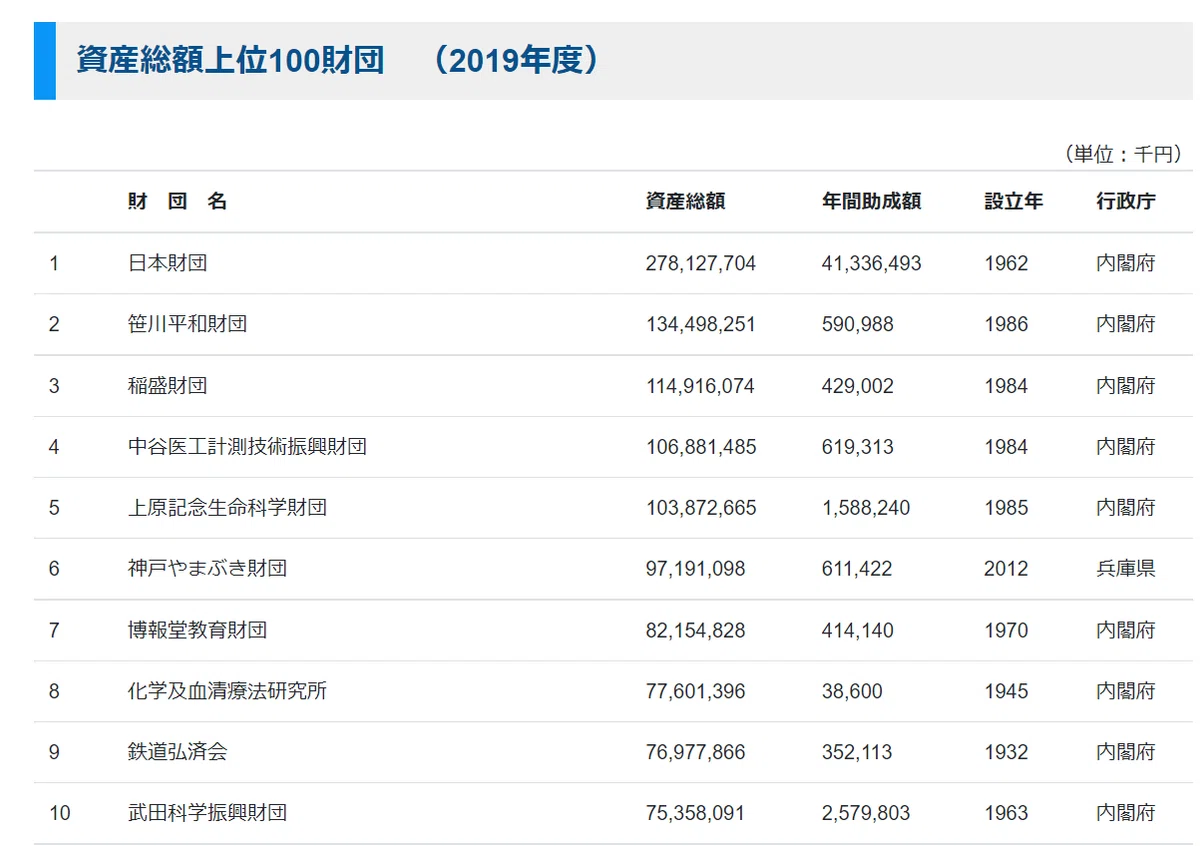Click the asset value 82,154,828
The width and height of the screenshot is (1200, 846).
pyautogui.click(x=696, y=630)
